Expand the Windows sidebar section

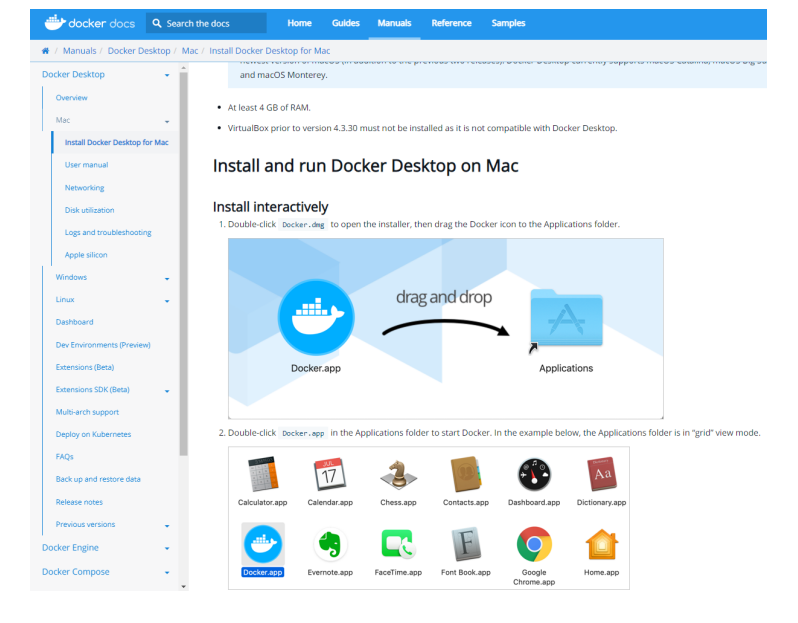click(167, 278)
